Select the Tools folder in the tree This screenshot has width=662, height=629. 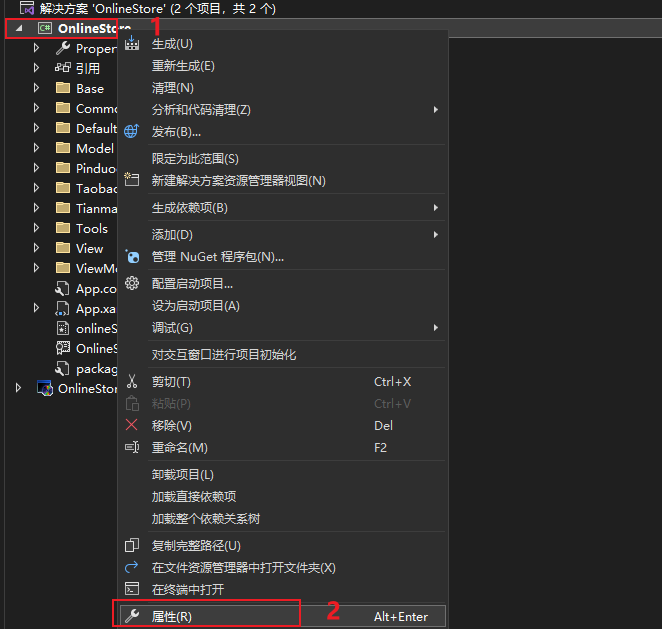click(x=91, y=228)
